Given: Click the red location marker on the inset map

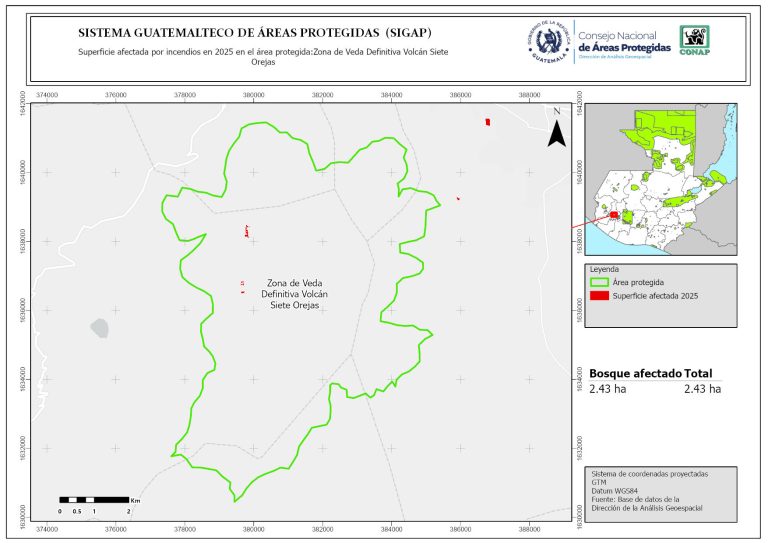Looking at the screenshot, I should [x=611, y=214].
